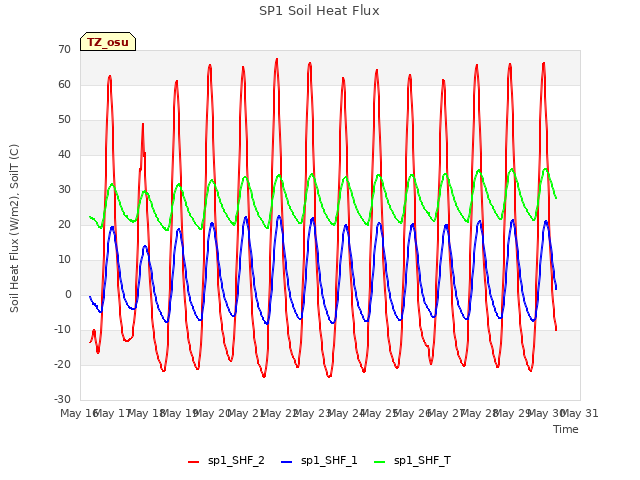640x480 pixels.
Task: Click the y-axis tick label 10
Action: pyautogui.click(x=64, y=260)
